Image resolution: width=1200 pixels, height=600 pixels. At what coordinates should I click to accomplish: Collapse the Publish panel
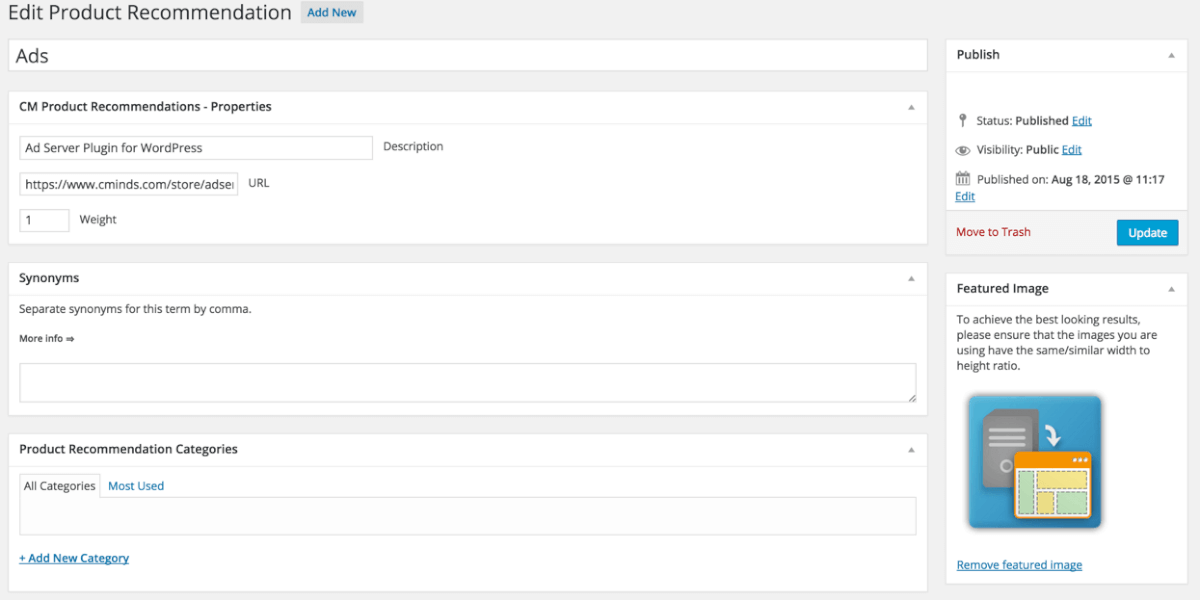1171,55
